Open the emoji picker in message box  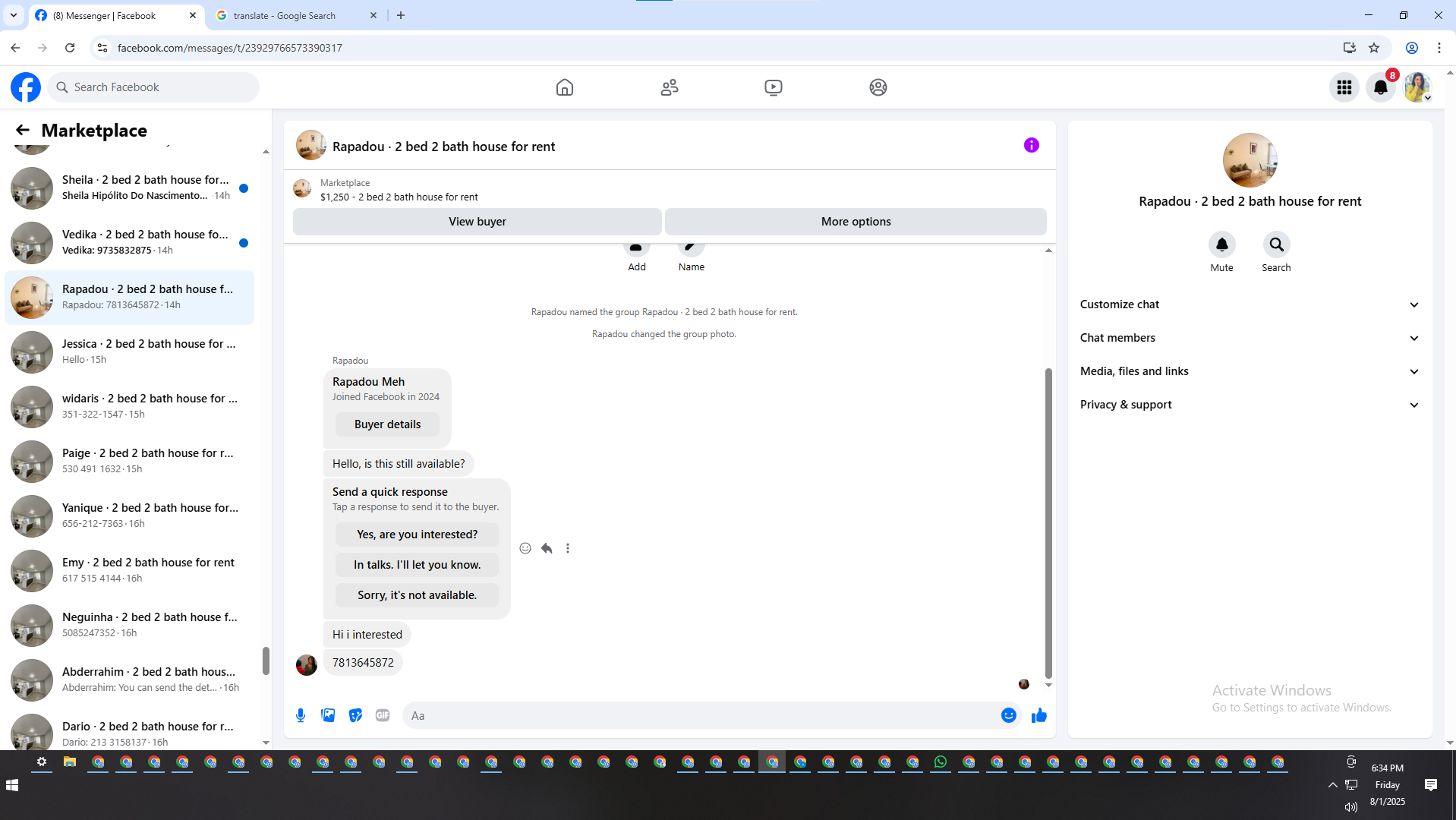pyautogui.click(x=1009, y=715)
